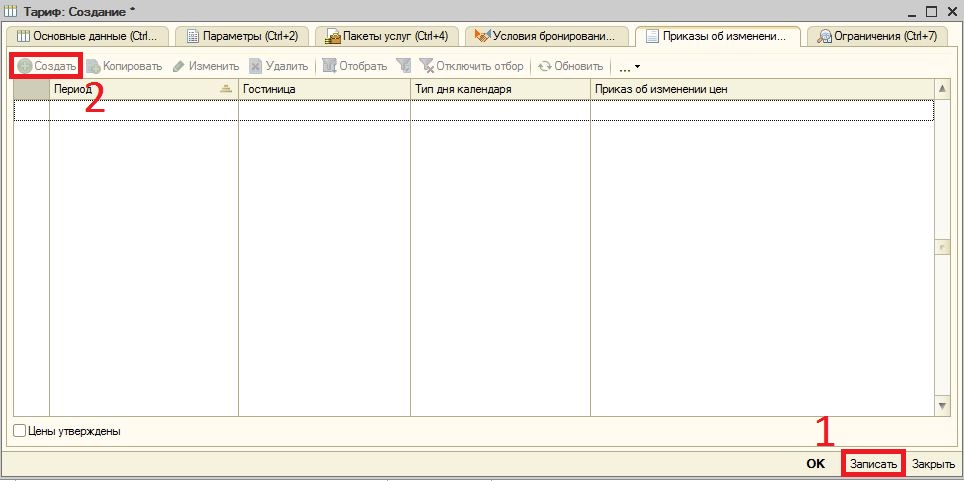The image size is (964, 481).
Task: Click the unlabeled funnel filter icon
Action: pos(403,66)
